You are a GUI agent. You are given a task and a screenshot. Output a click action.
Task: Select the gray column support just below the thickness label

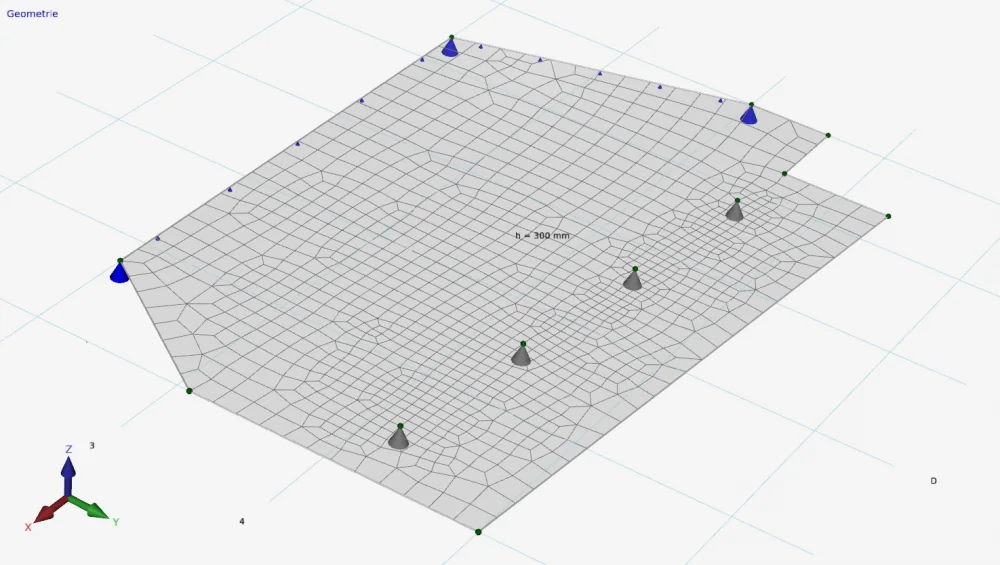[x=521, y=356]
